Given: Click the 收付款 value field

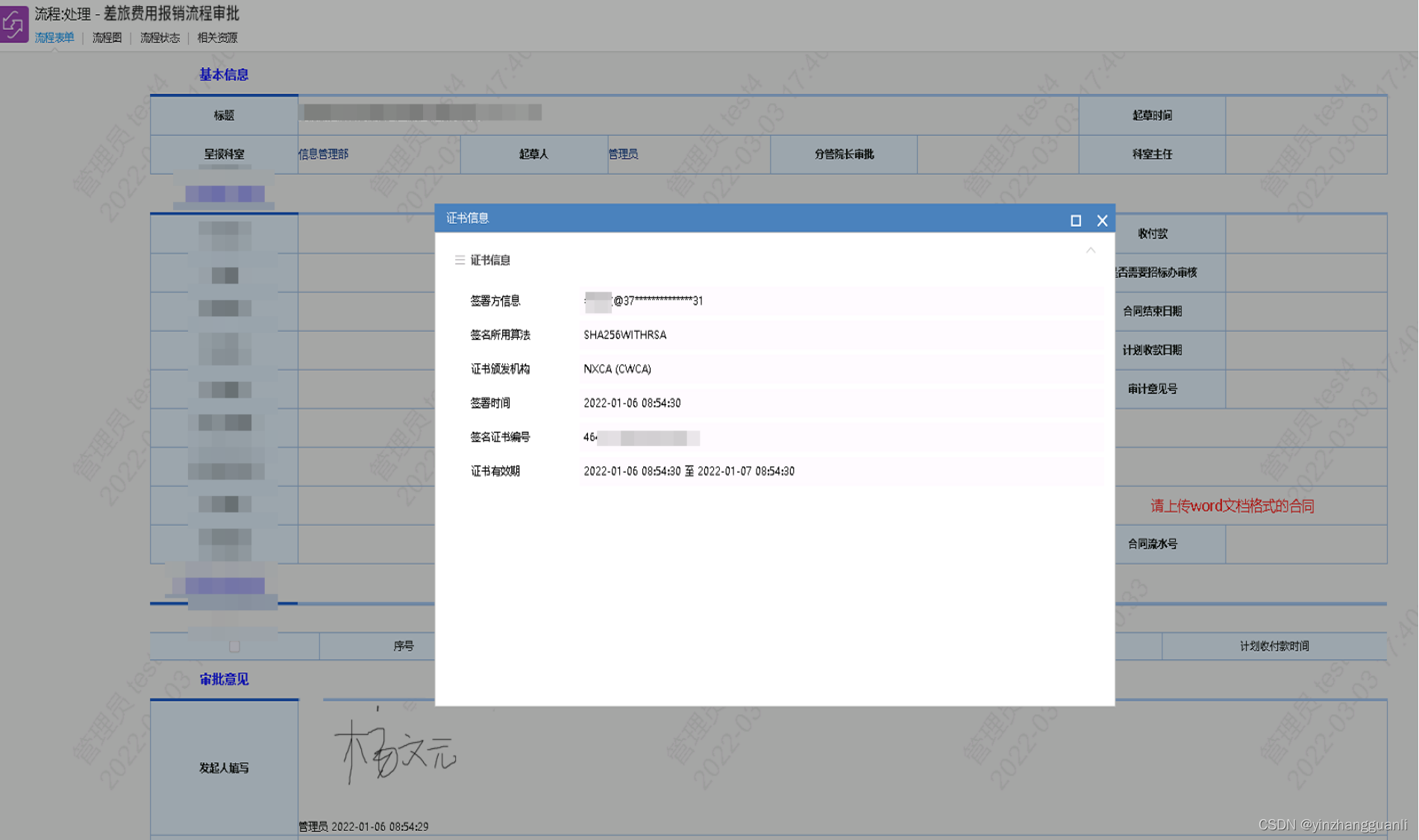Looking at the screenshot, I should coord(1306,233).
